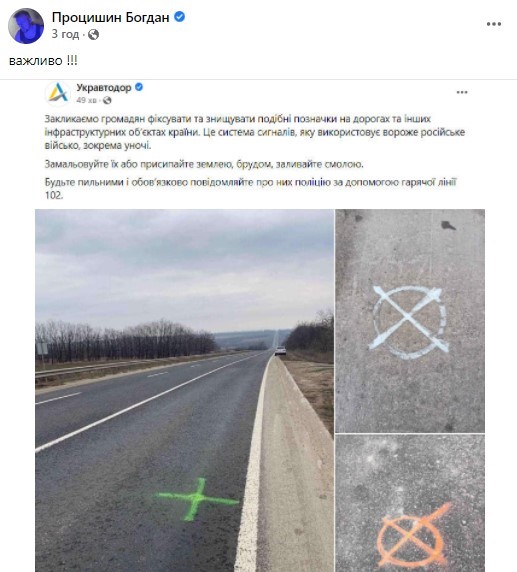Screen dimensions: 517x572
Task: Click the public globe icon under Процишин Богдан
Action: pos(93,34)
